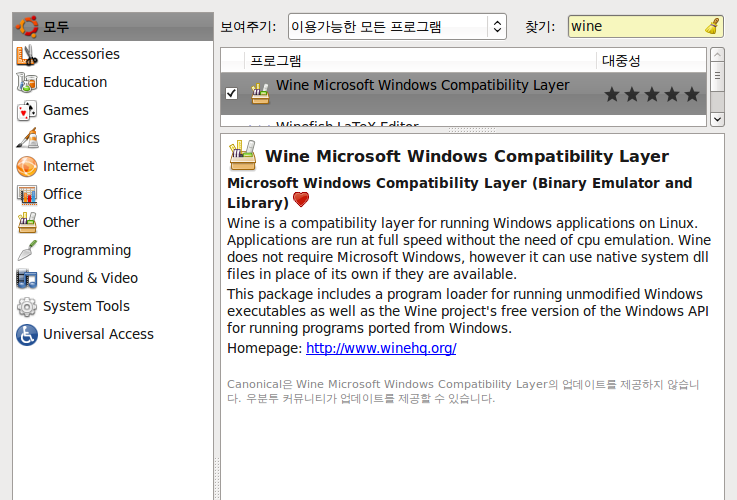Screen dimensions: 737x500
Task: Click the Office chart icon
Action: (27, 194)
